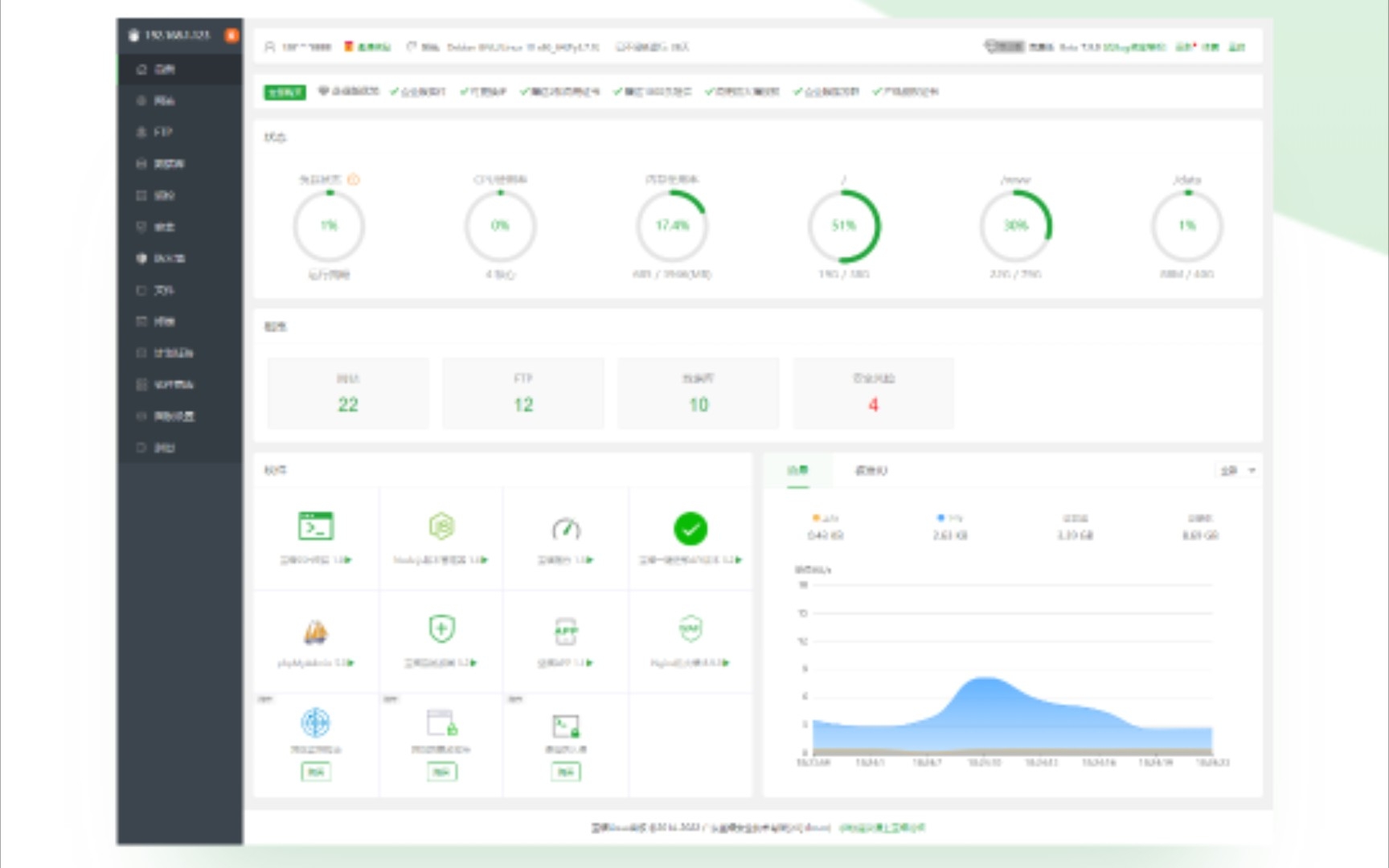Viewport: 1389px width, 868px height.
Task: Click the orange info icon beside load status
Action: (353, 179)
